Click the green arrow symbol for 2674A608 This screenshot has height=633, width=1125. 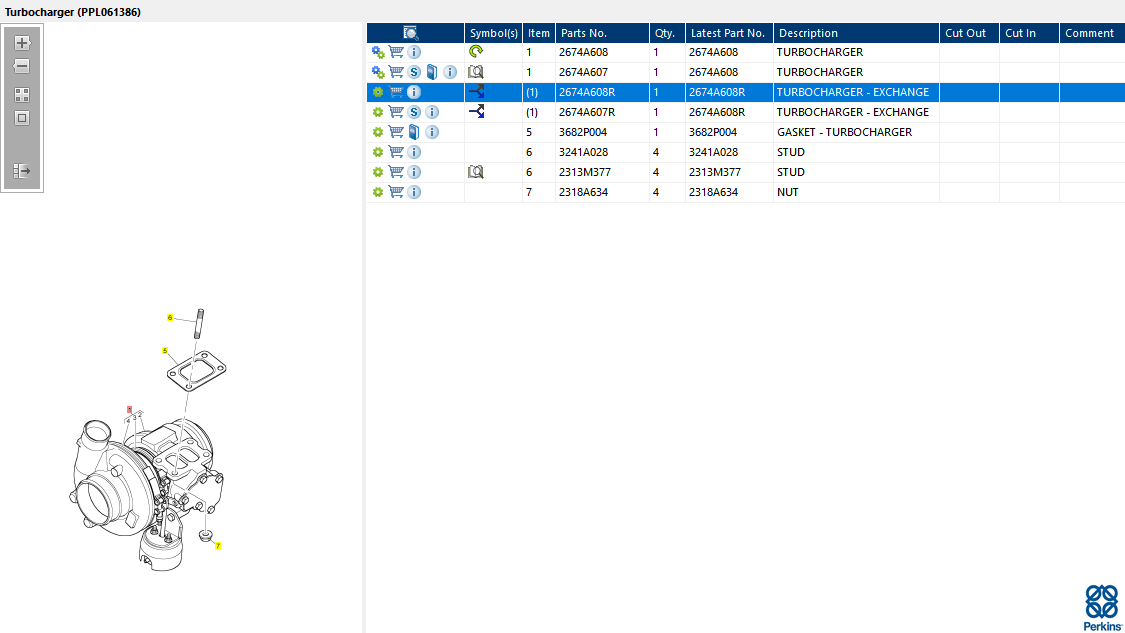476,51
